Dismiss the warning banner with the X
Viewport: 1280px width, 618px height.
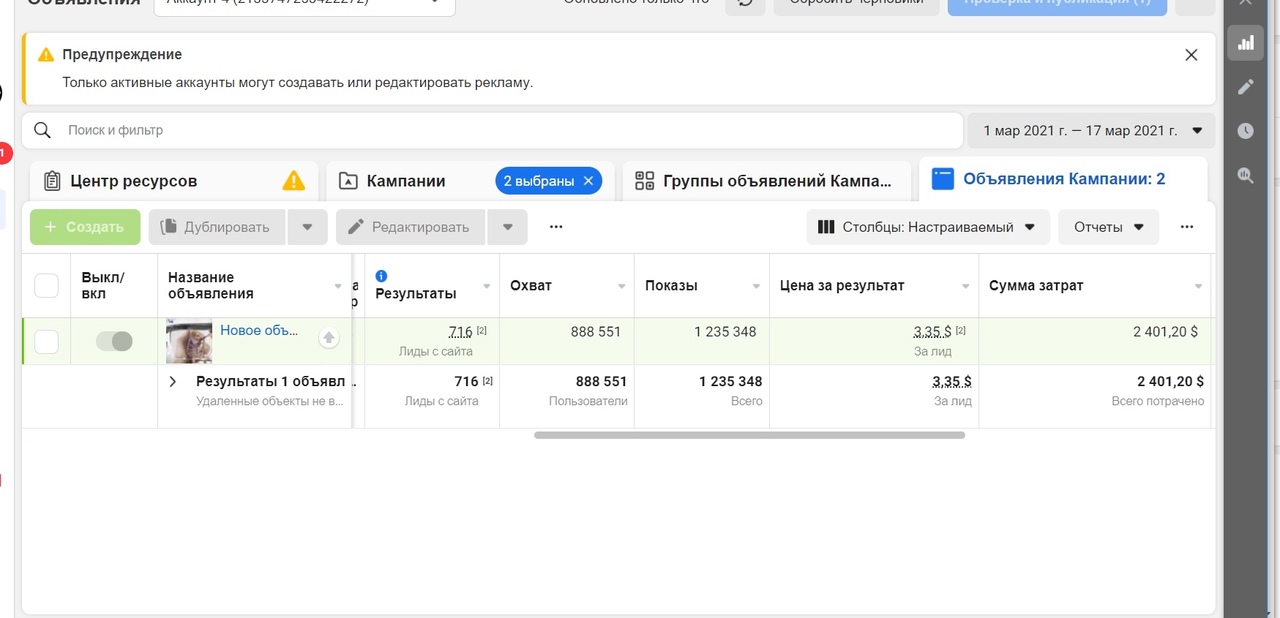pos(1191,55)
